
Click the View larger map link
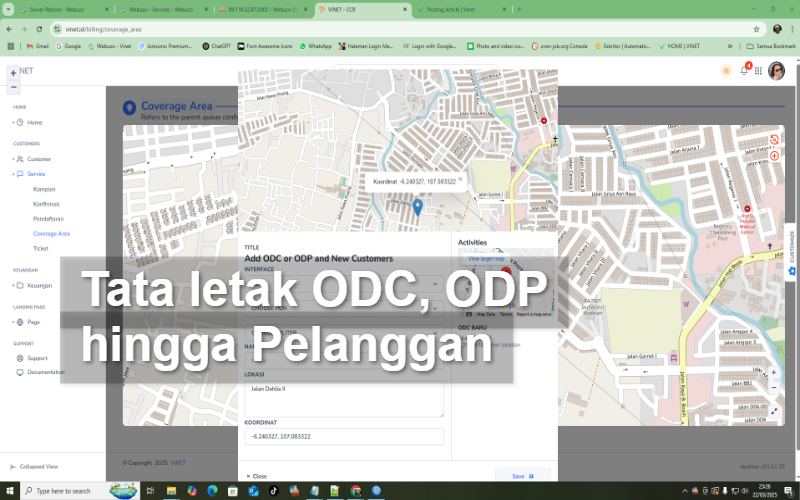pos(486,259)
